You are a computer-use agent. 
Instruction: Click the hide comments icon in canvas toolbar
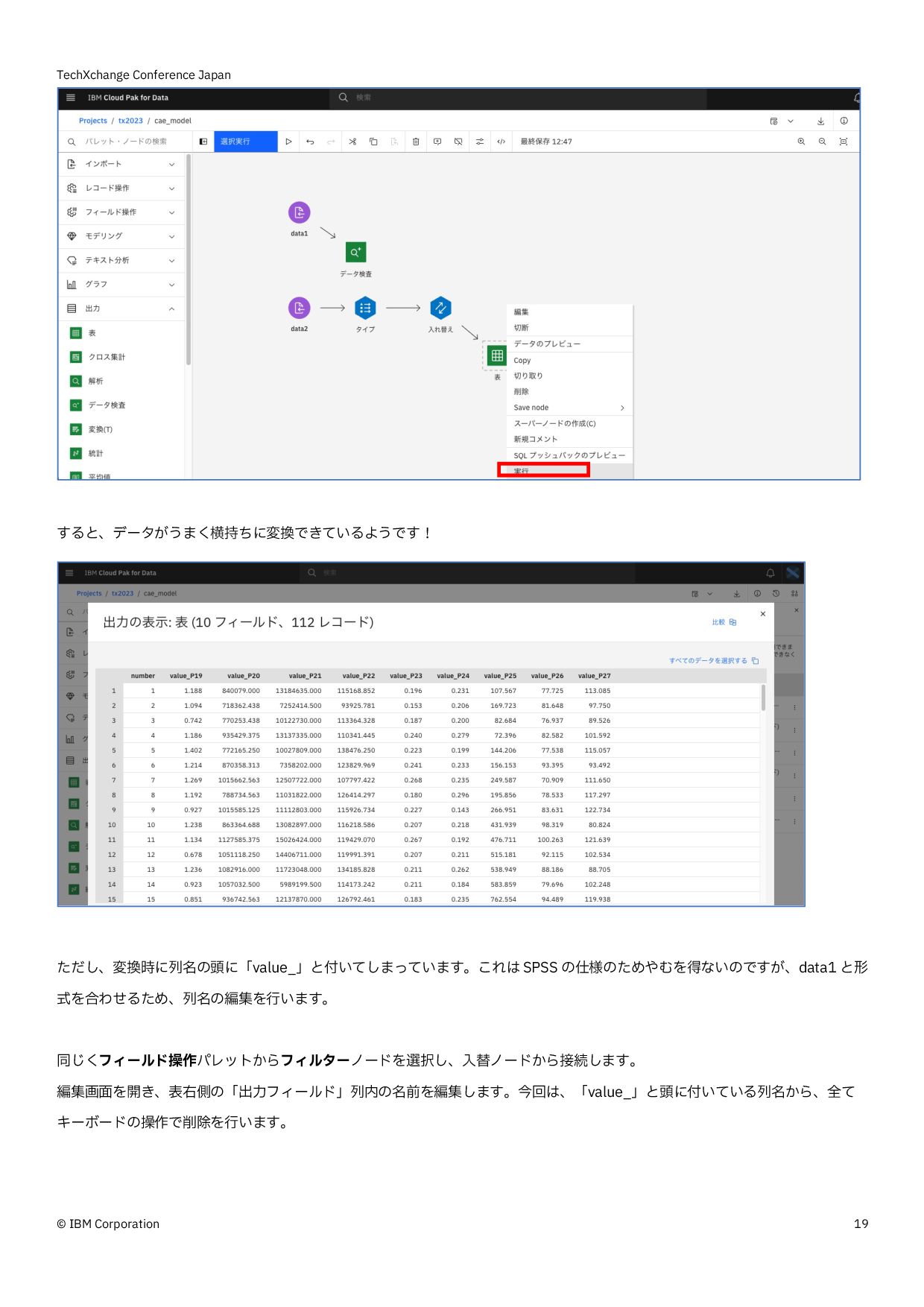pyautogui.click(x=458, y=142)
